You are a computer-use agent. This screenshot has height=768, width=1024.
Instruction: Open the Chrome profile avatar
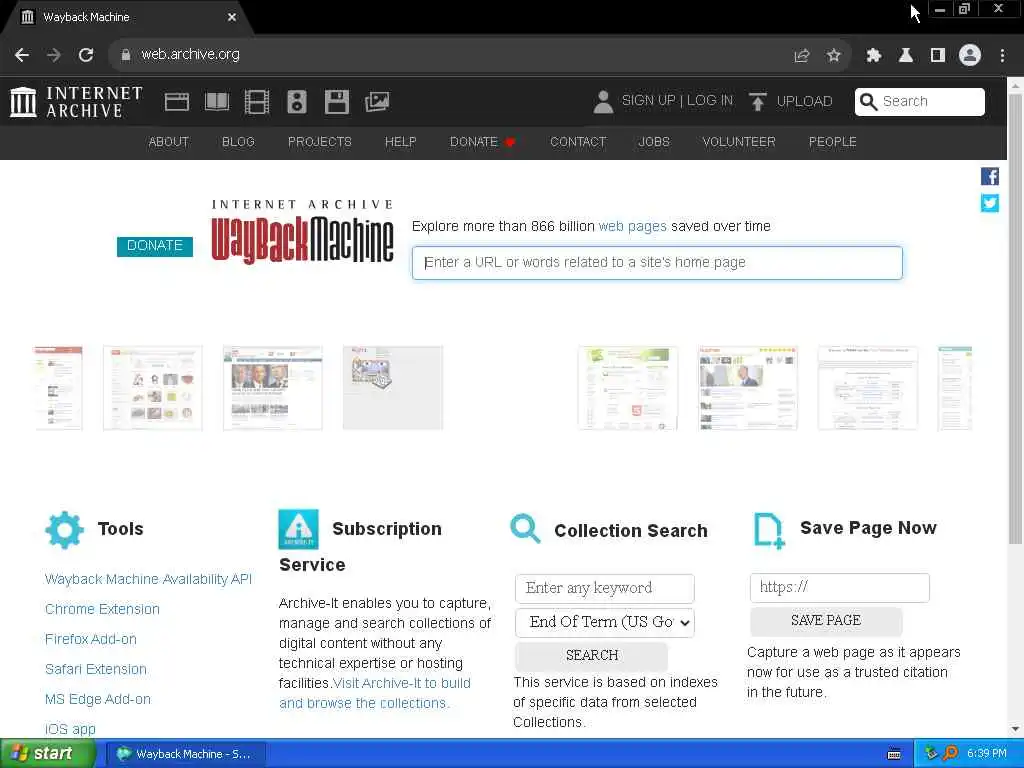coord(970,55)
